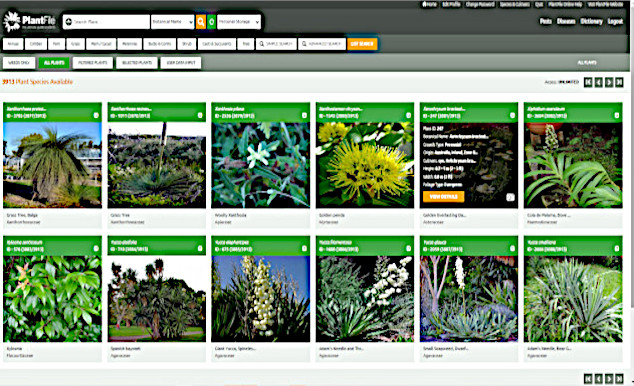Click the orange magnifier search icon

pos(201,22)
